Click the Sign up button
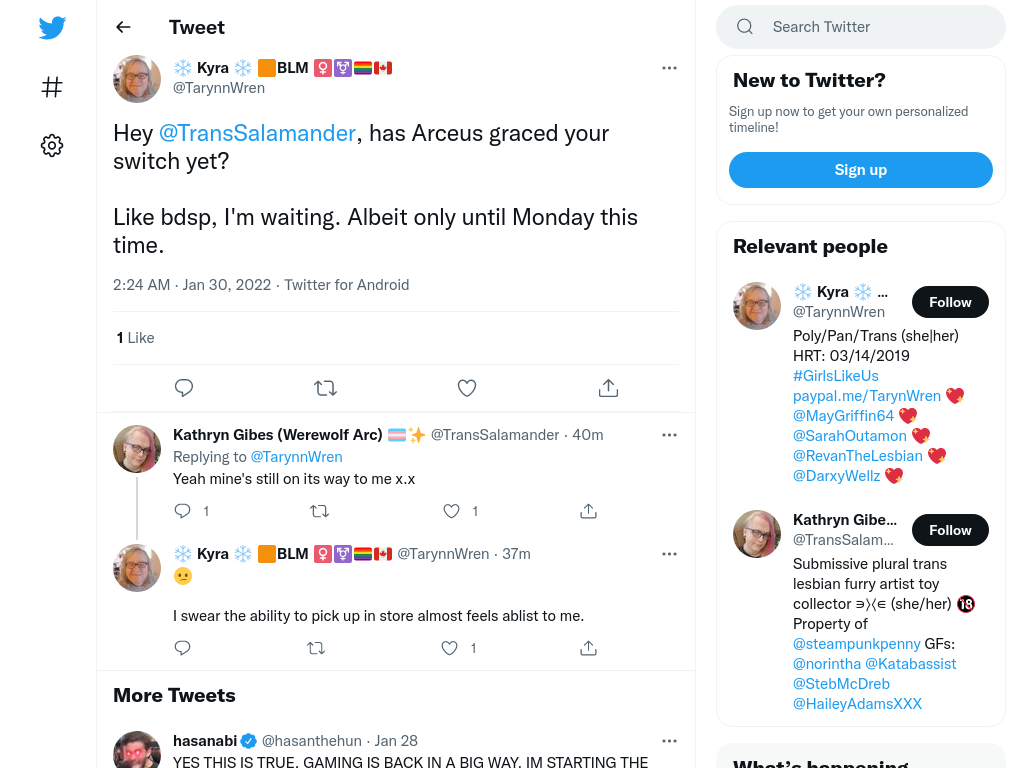The image size is (1024, 768). click(861, 170)
